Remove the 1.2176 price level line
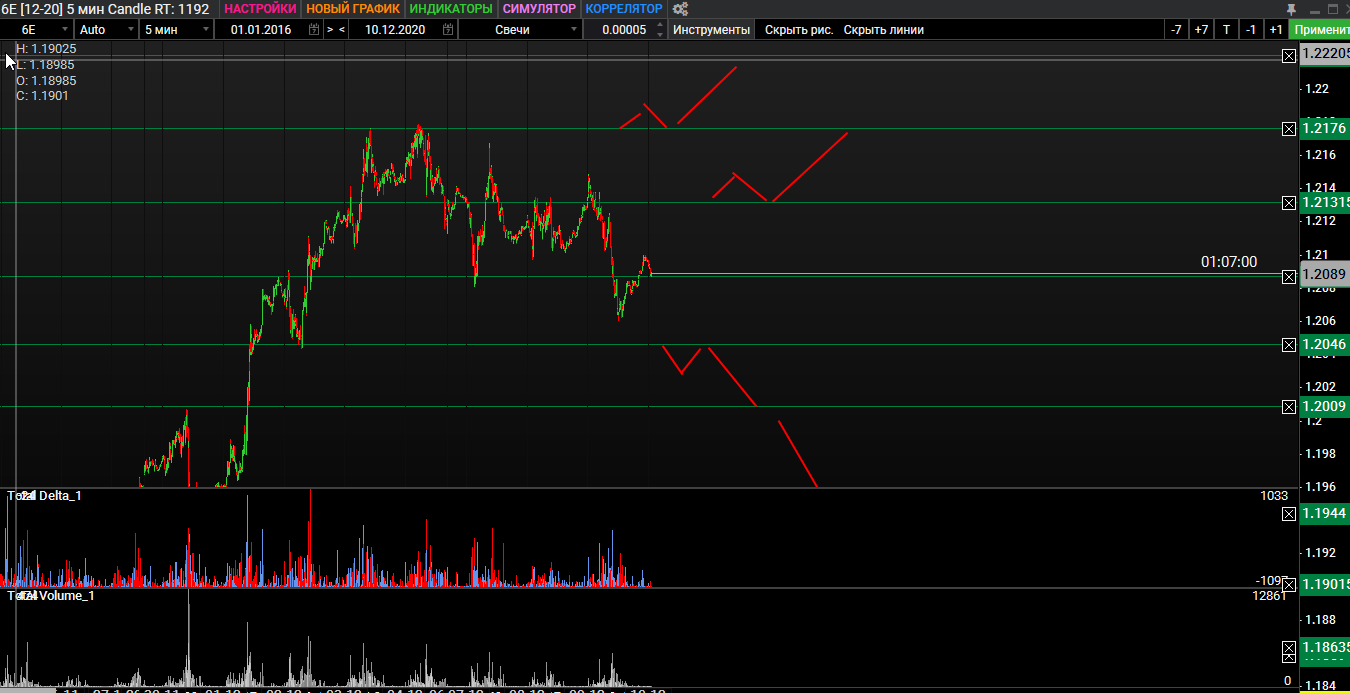 [1288, 129]
